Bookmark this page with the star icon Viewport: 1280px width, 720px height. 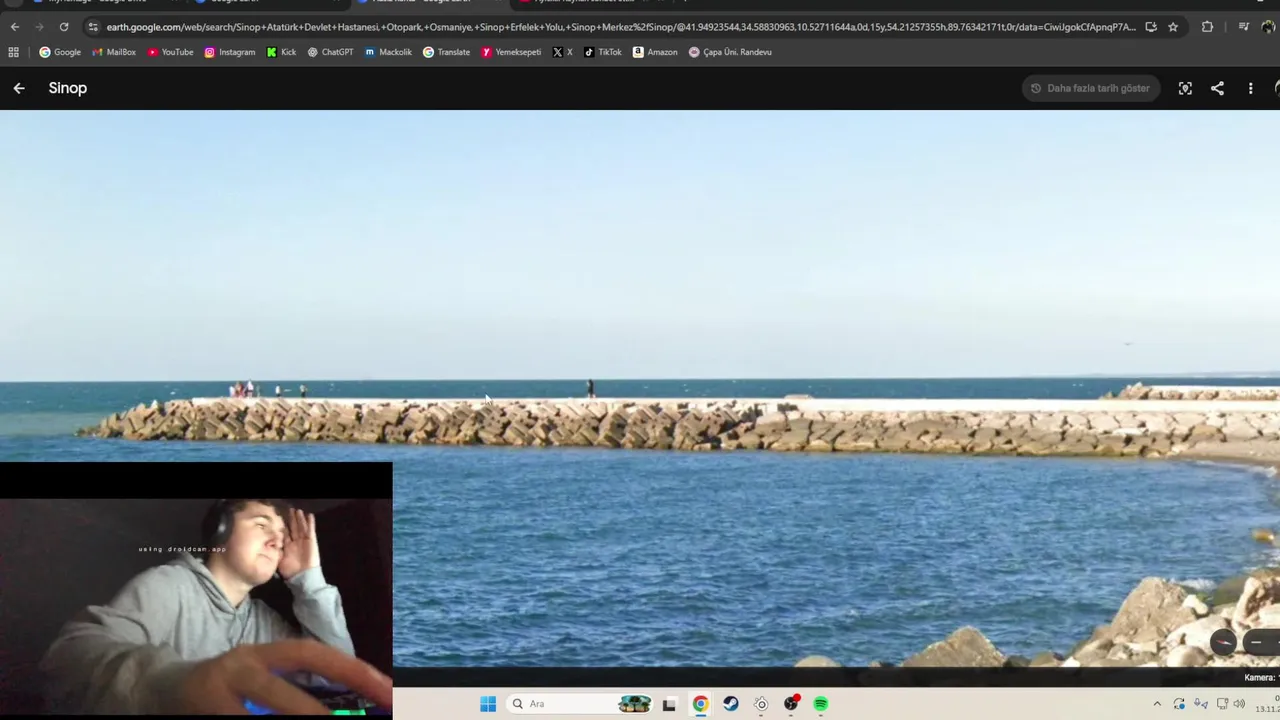(1173, 27)
